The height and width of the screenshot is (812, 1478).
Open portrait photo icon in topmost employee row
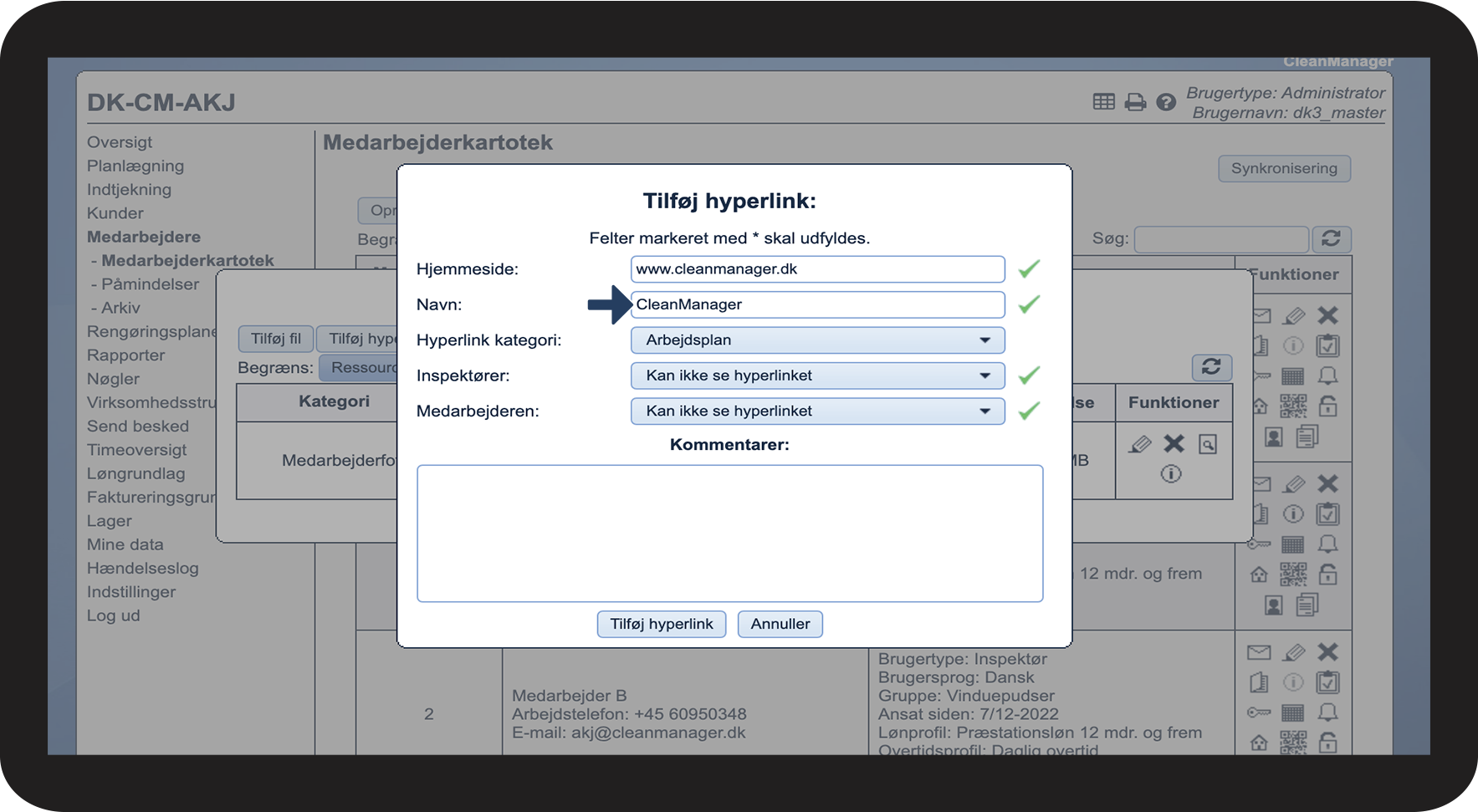pos(1274,437)
